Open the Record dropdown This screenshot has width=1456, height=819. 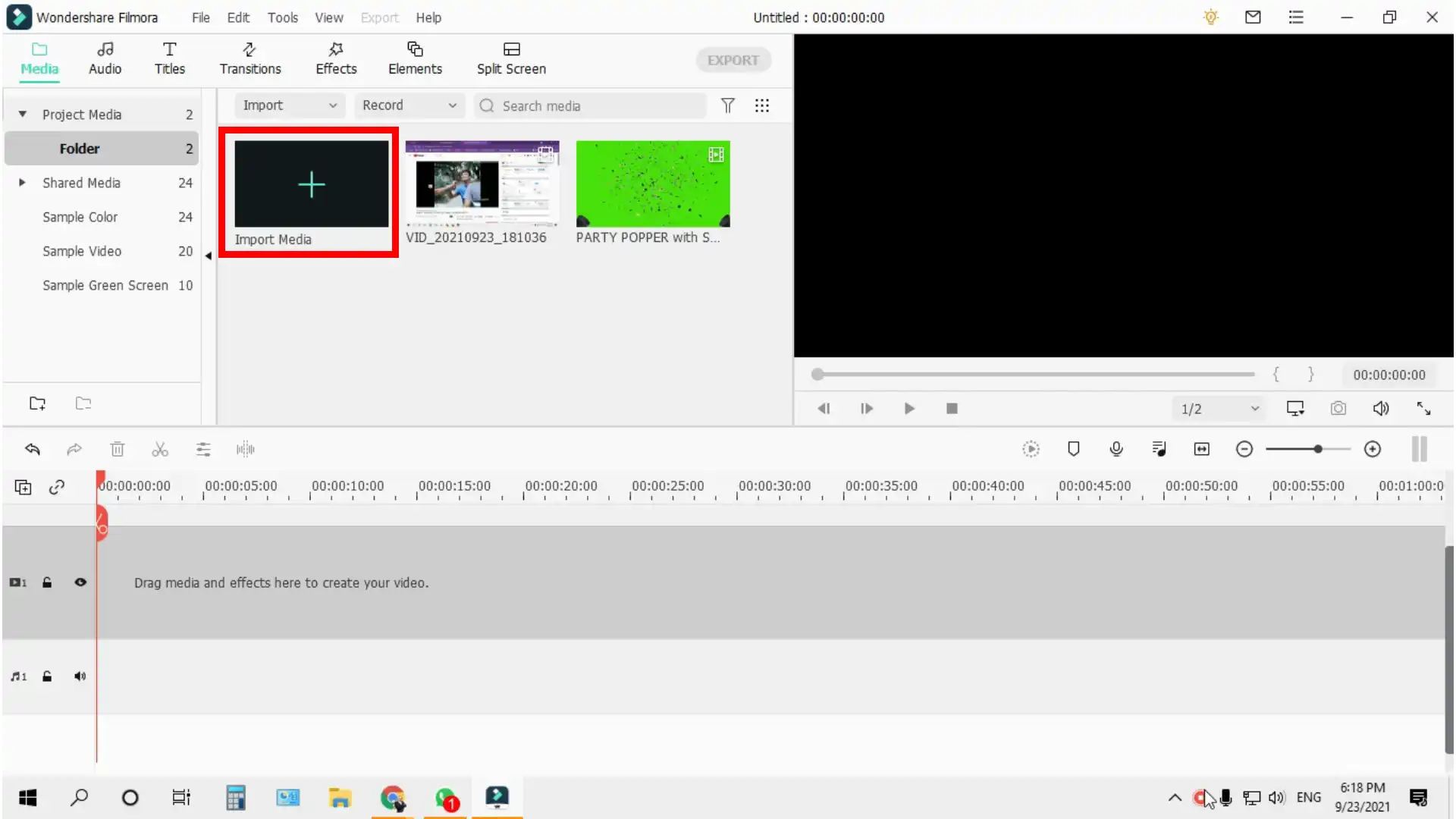[x=409, y=105]
